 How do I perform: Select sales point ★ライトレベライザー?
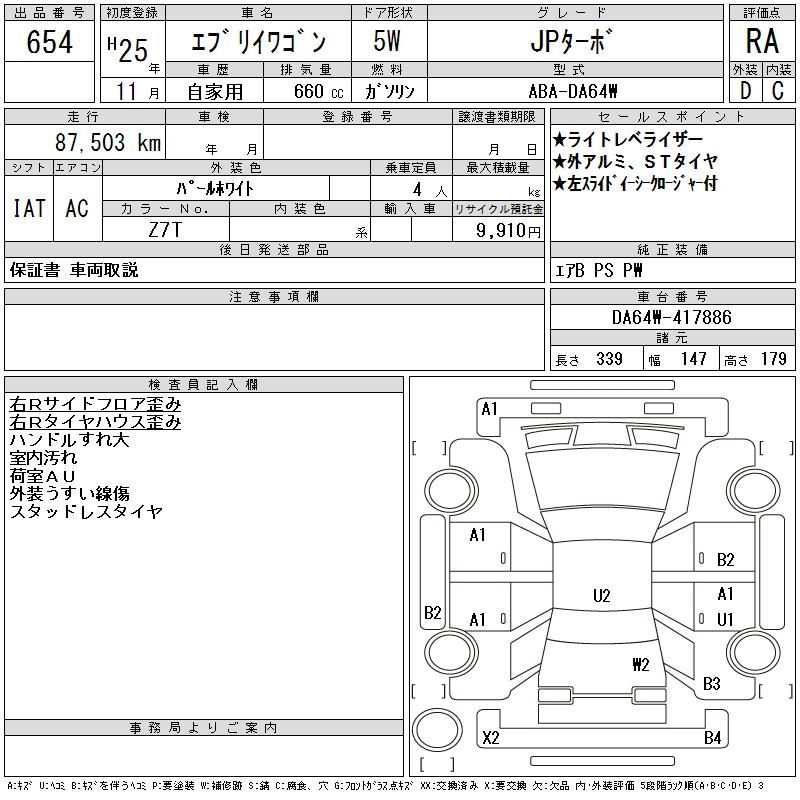pos(628,139)
